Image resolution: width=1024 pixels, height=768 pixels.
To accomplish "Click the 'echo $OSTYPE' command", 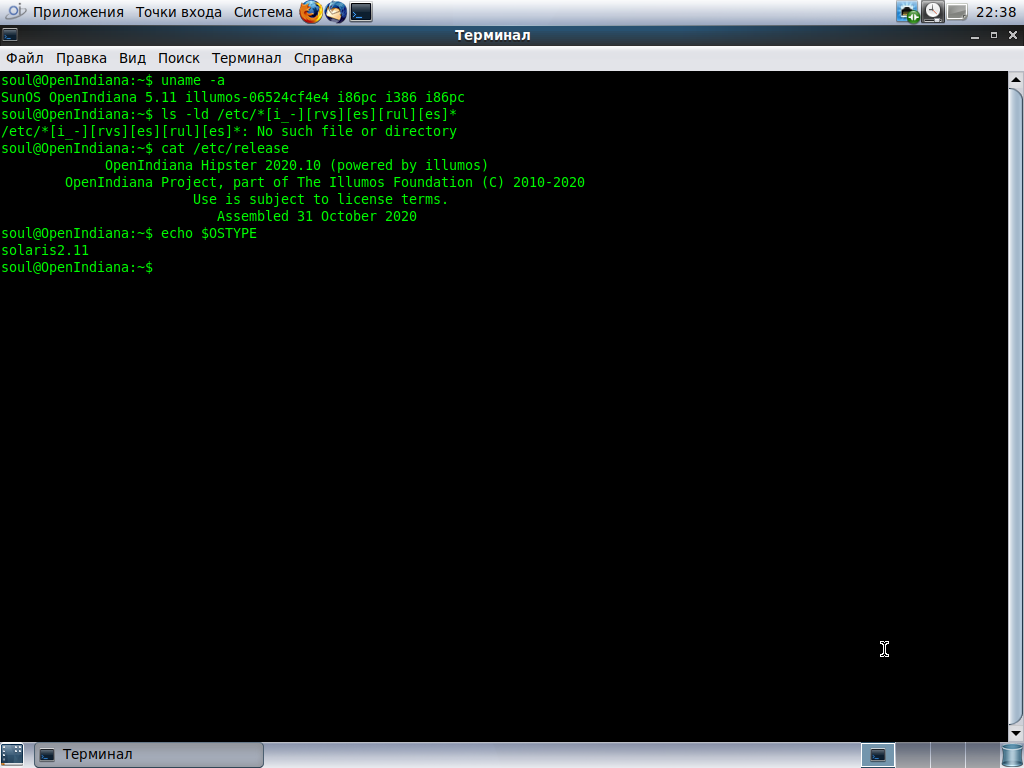I will [x=209, y=233].
